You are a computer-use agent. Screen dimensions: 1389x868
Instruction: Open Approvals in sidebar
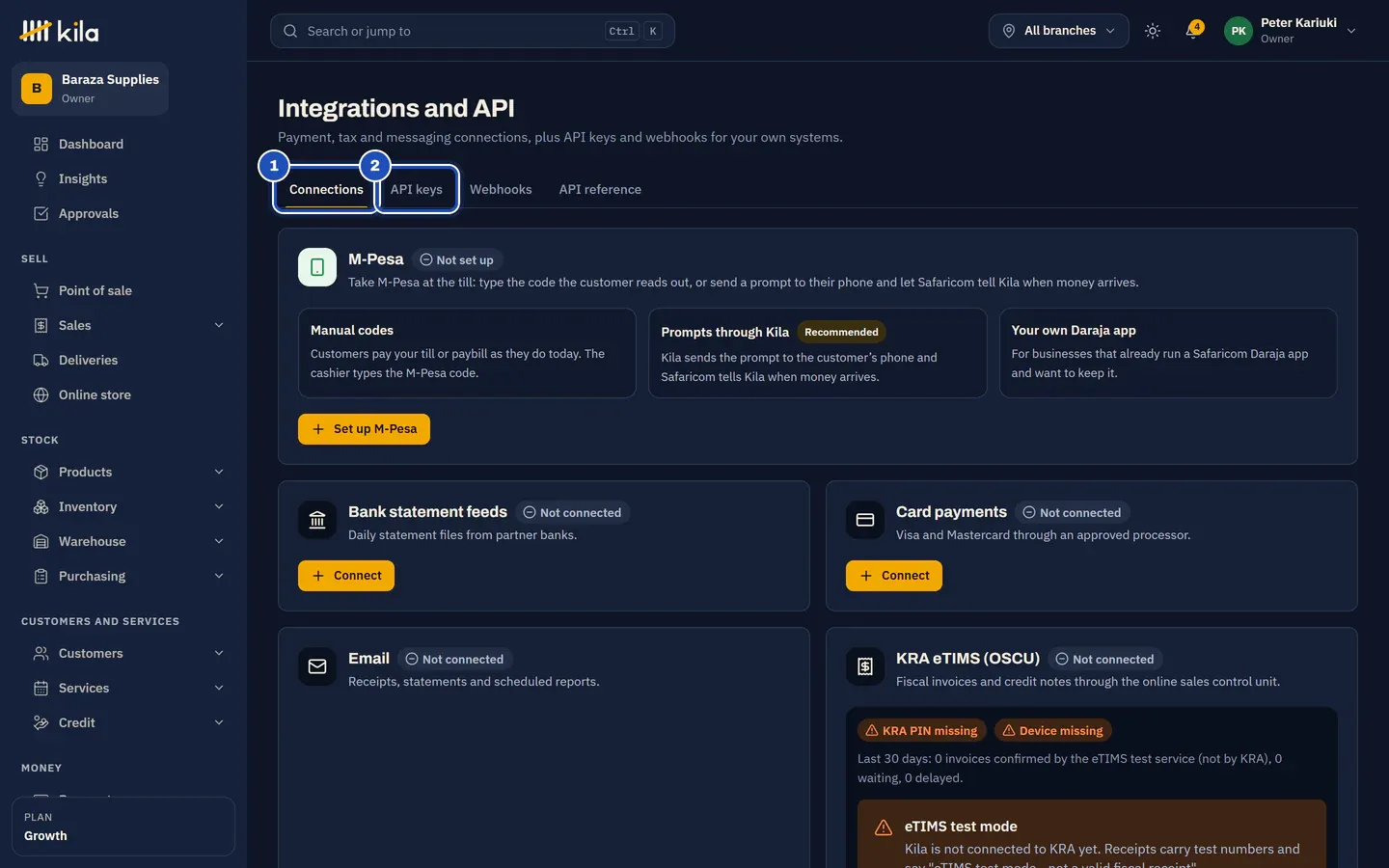coord(123,213)
